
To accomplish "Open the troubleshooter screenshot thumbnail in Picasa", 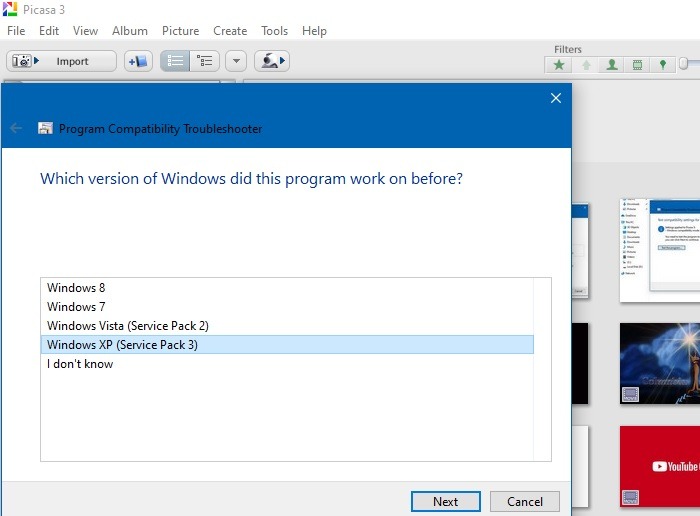I will pyautogui.click(x=660, y=250).
